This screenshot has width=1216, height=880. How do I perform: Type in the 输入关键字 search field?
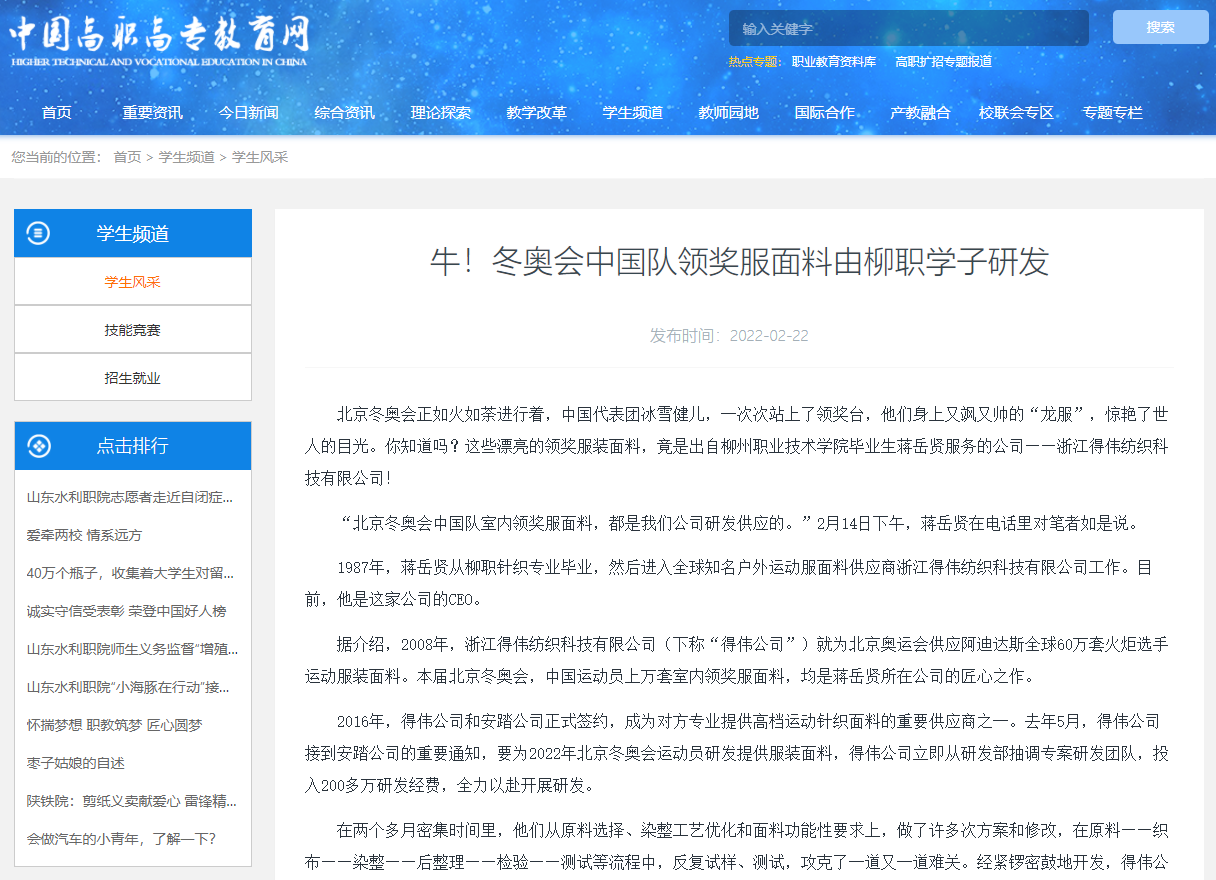tap(908, 28)
